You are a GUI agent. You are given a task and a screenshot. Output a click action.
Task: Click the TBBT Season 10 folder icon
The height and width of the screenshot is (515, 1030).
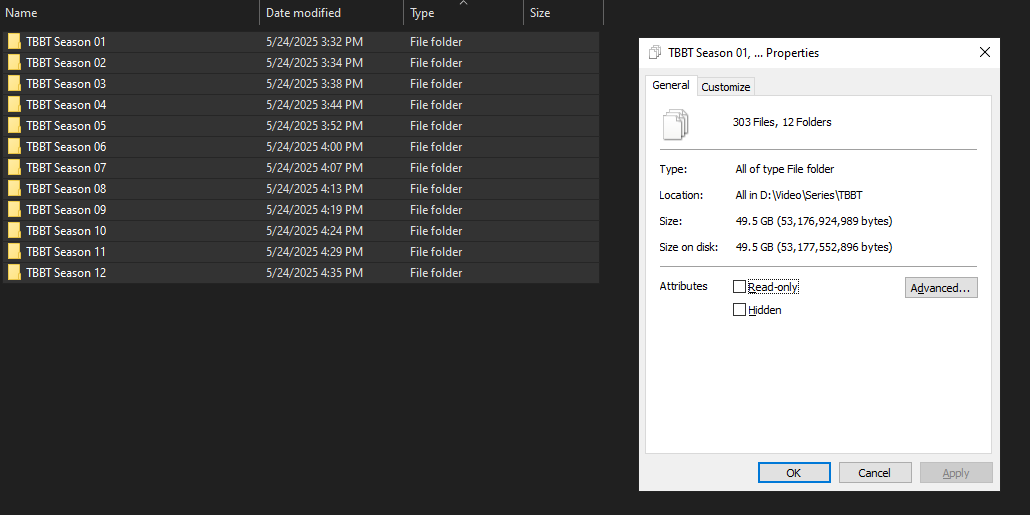(x=14, y=231)
